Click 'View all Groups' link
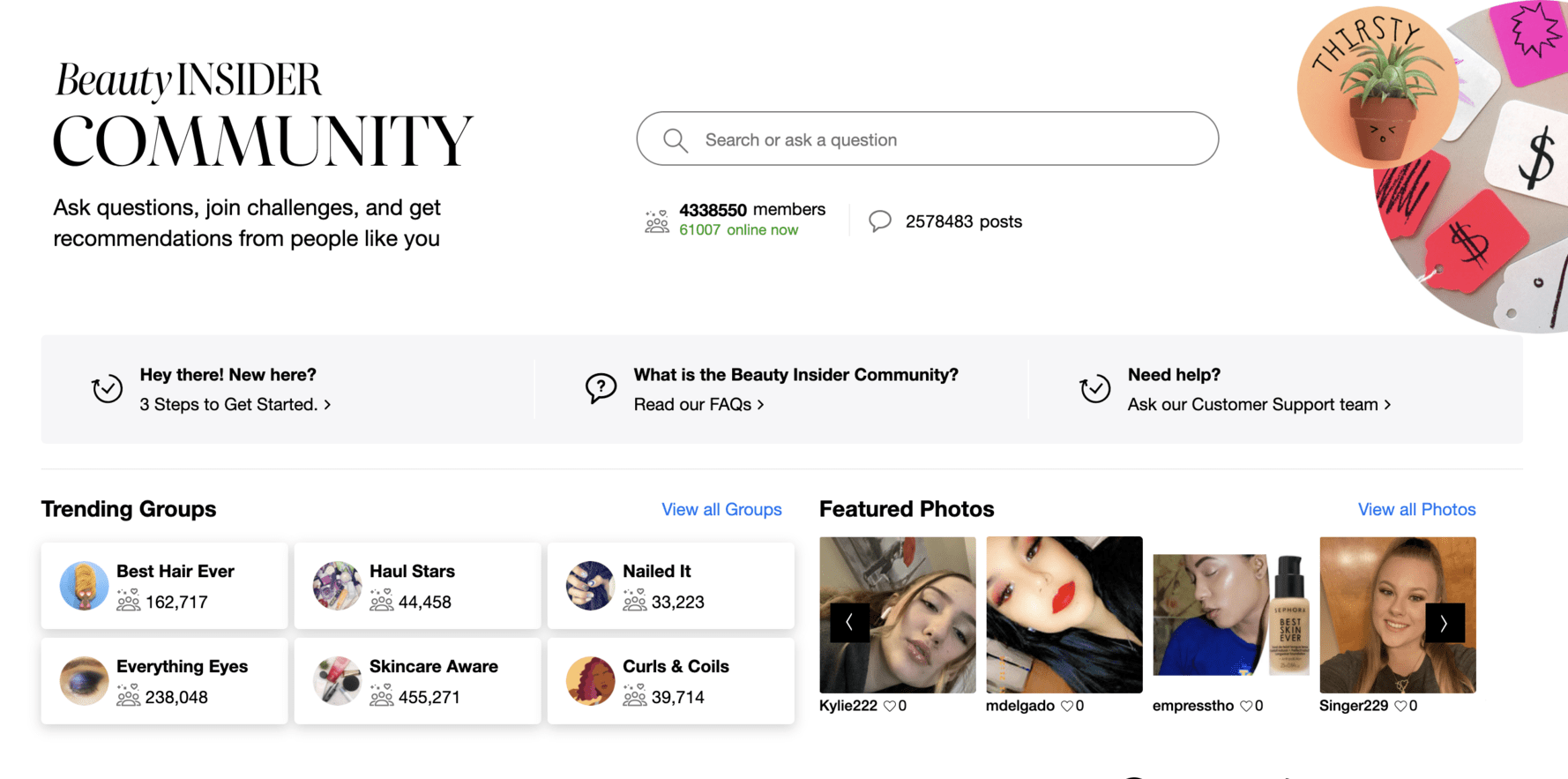Image resolution: width=1568 pixels, height=779 pixels. click(721, 509)
